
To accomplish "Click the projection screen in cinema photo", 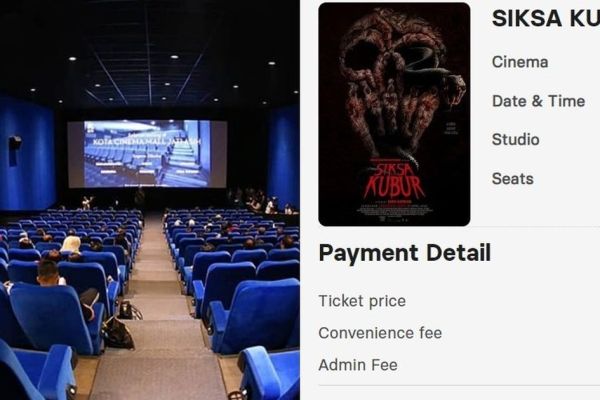I will coord(147,154).
